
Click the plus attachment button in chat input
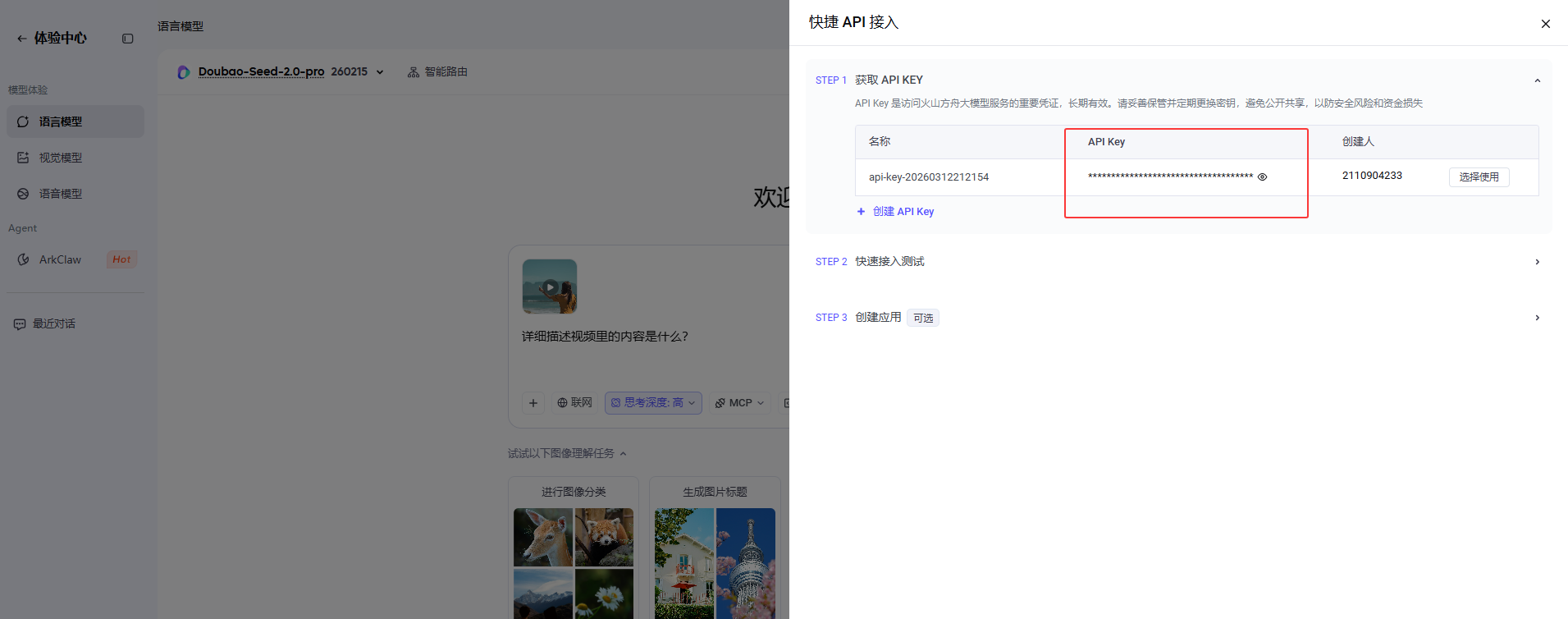pyautogui.click(x=533, y=403)
